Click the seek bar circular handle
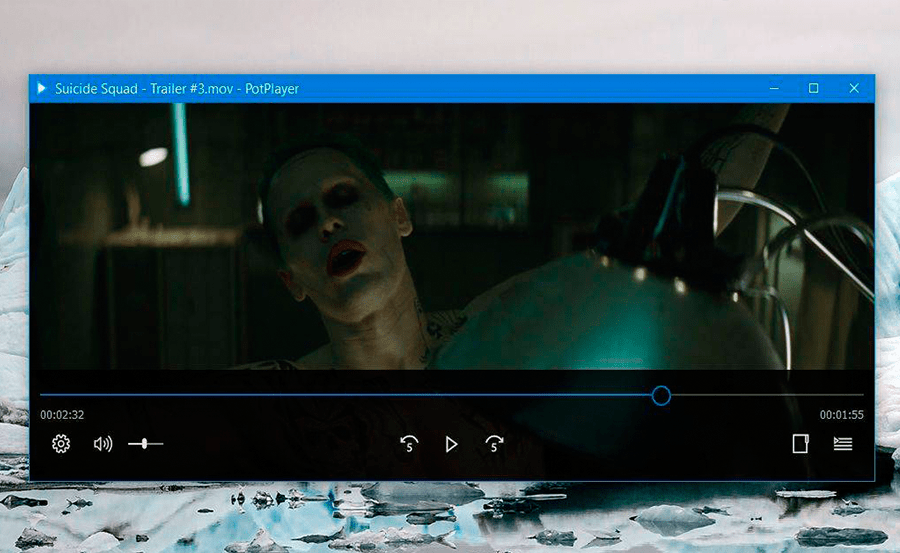Image resolution: width=900 pixels, height=553 pixels. point(660,396)
